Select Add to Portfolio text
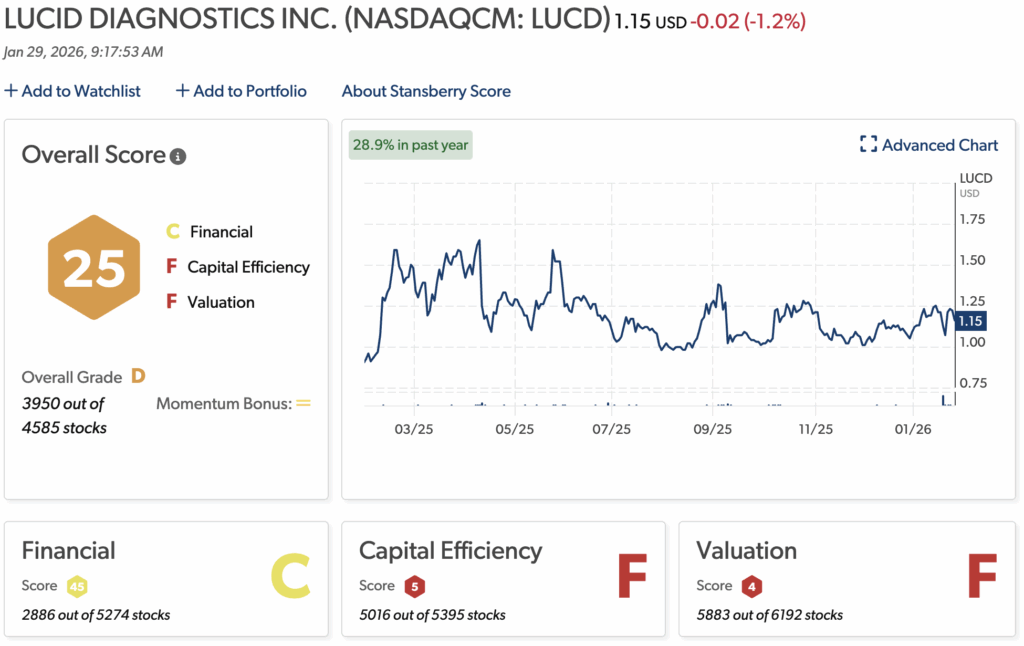The height and width of the screenshot is (646, 1024). coord(250,91)
